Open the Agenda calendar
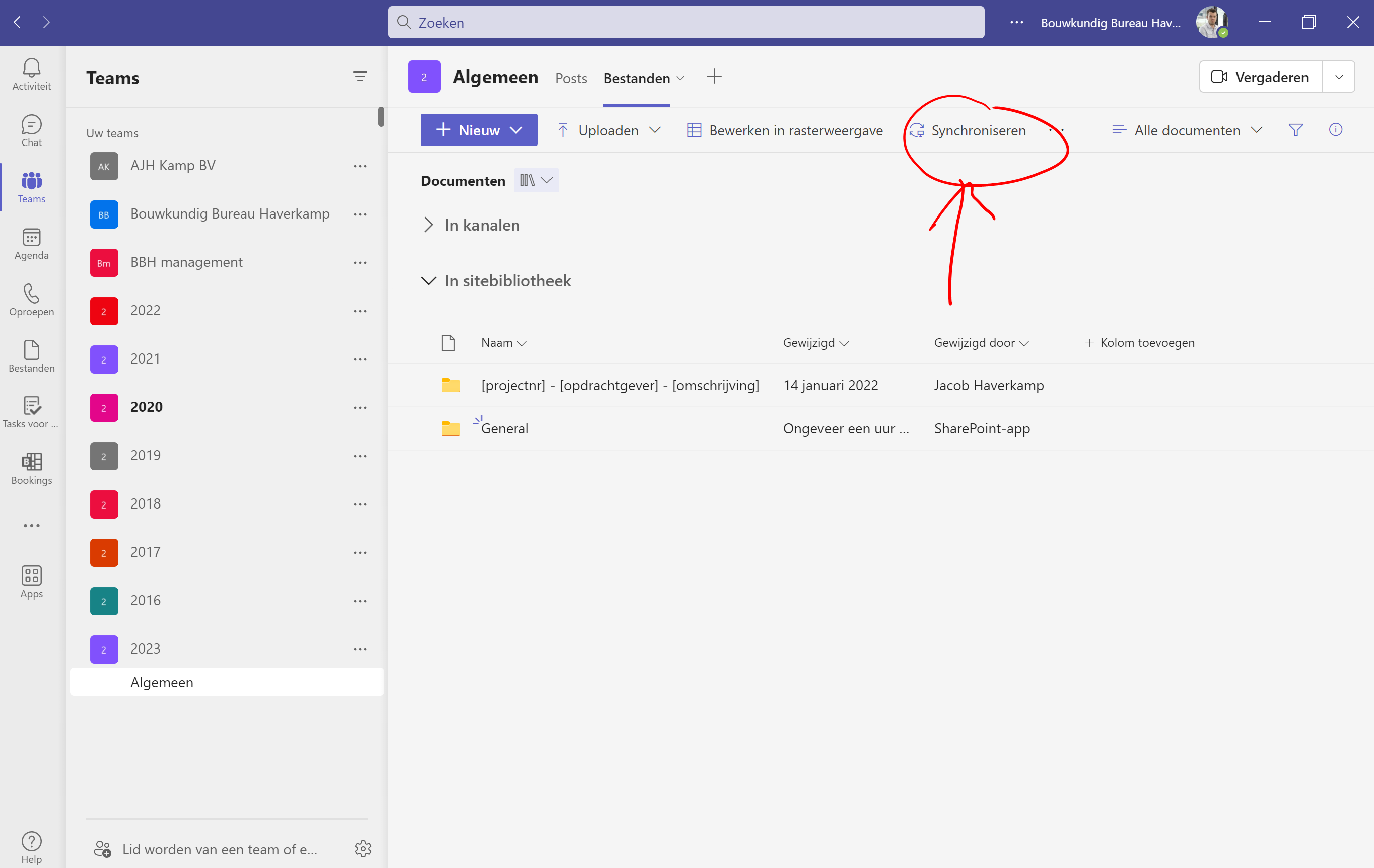 [31, 244]
